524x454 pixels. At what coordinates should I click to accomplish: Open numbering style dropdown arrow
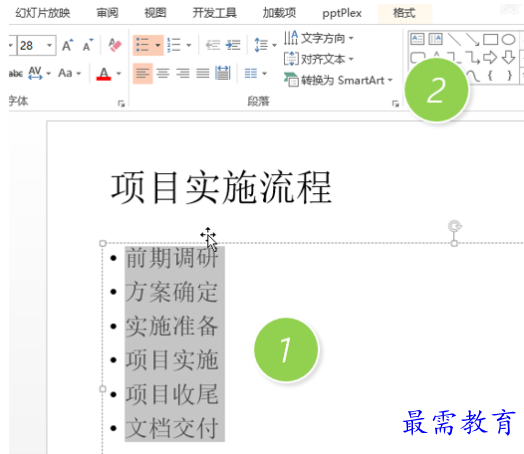pyautogui.click(x=189, y=45)
